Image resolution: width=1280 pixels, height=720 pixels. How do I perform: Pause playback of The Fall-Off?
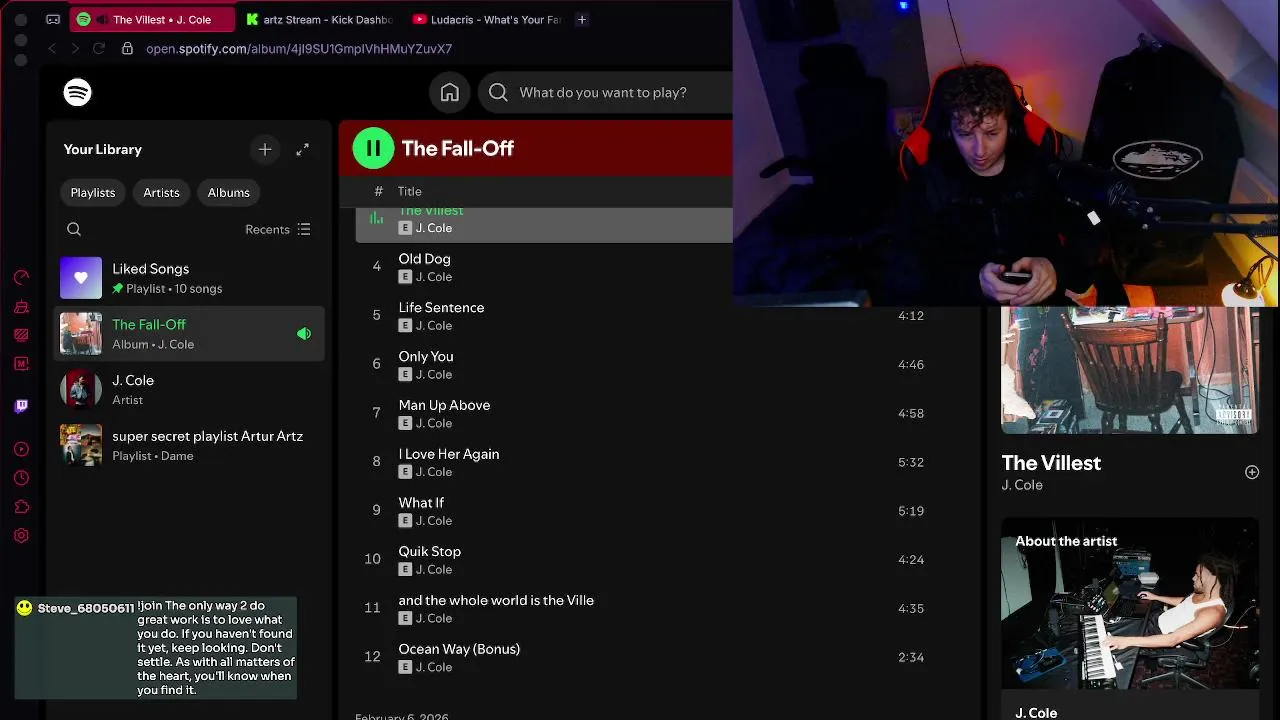tap(373, 148)
